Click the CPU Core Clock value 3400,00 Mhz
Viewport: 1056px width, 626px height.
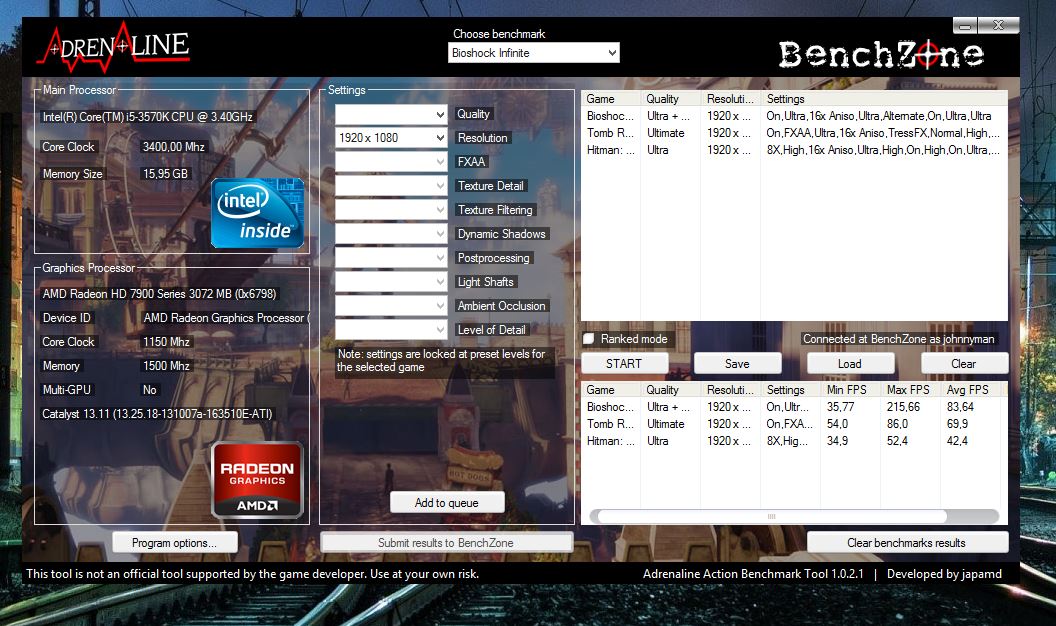tap(174, 146)
